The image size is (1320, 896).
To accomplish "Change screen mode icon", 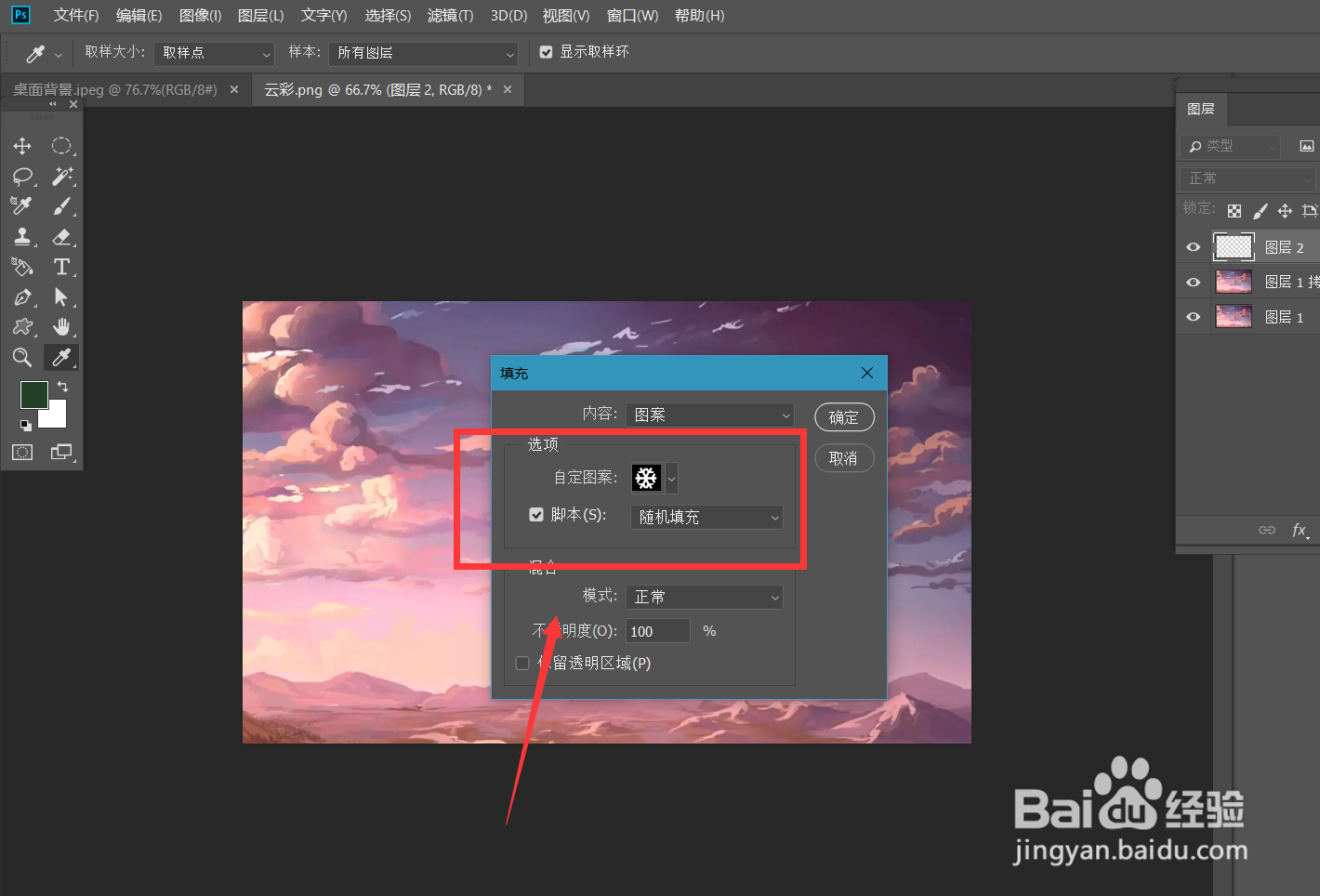I will pos(61,452).
